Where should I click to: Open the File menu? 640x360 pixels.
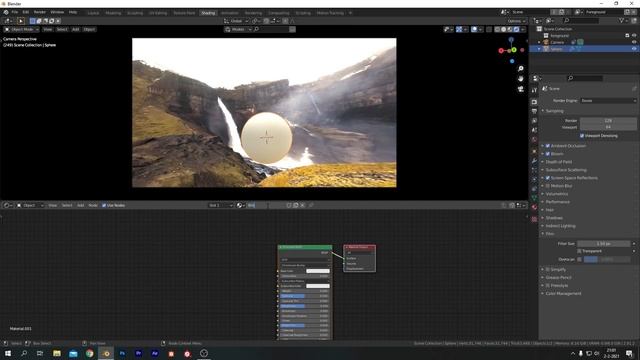pyautogui.click(x=15, y=12)
